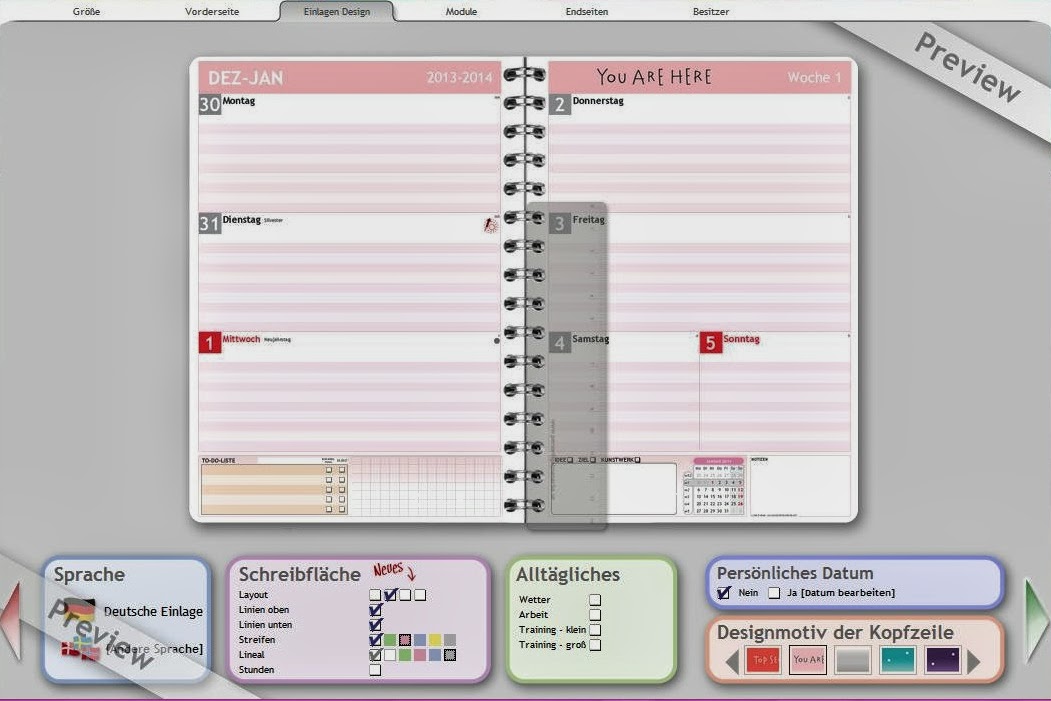Click the 2 Donnerstag day header

pos(587,104)
